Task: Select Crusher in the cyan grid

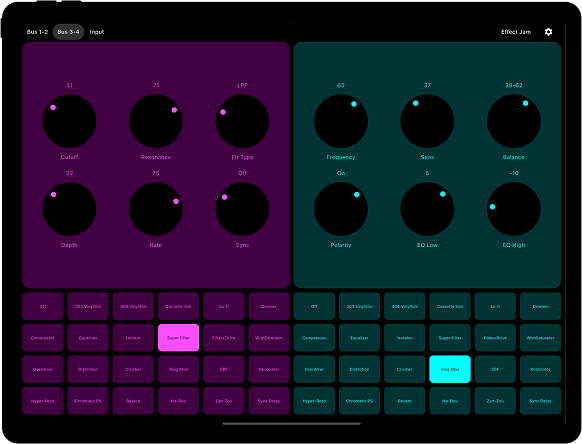Action: [x=405, y=369]
